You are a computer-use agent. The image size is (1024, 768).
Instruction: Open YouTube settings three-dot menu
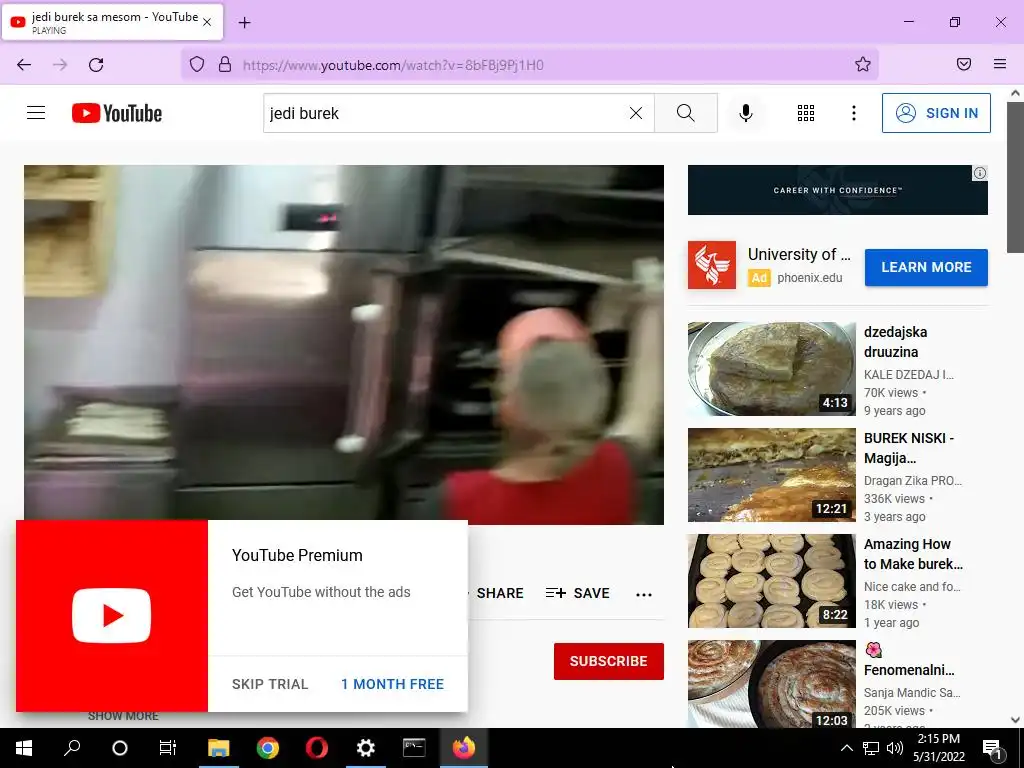point(854,113)
